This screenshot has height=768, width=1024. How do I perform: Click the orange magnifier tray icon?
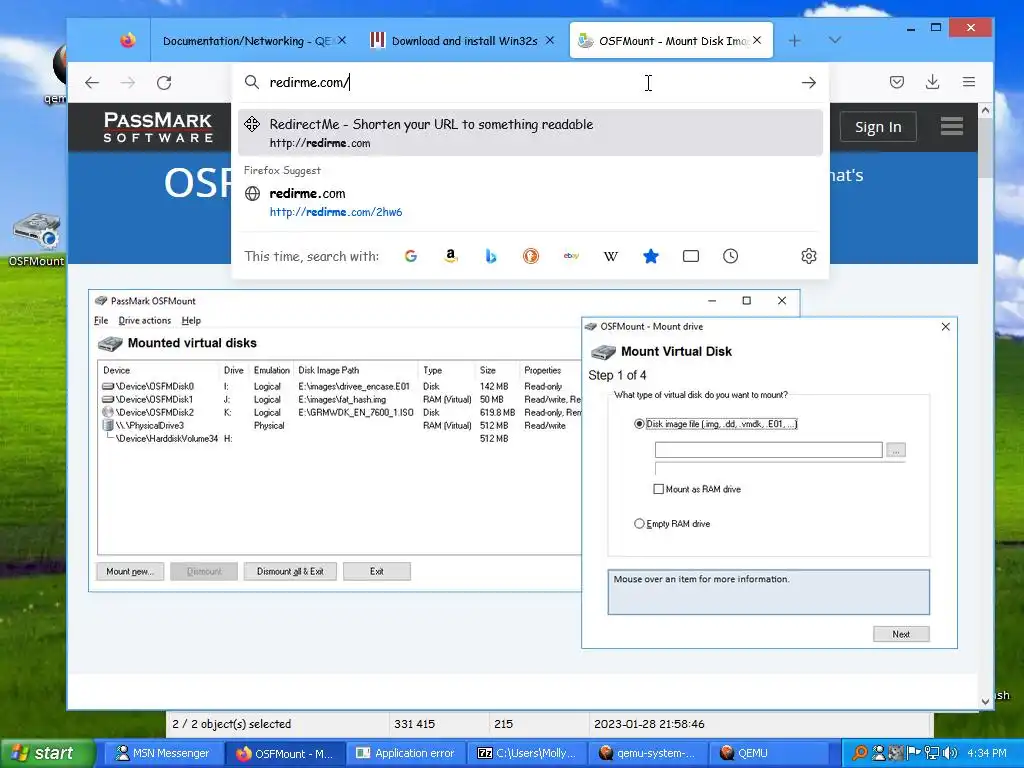tap(860, 753)
